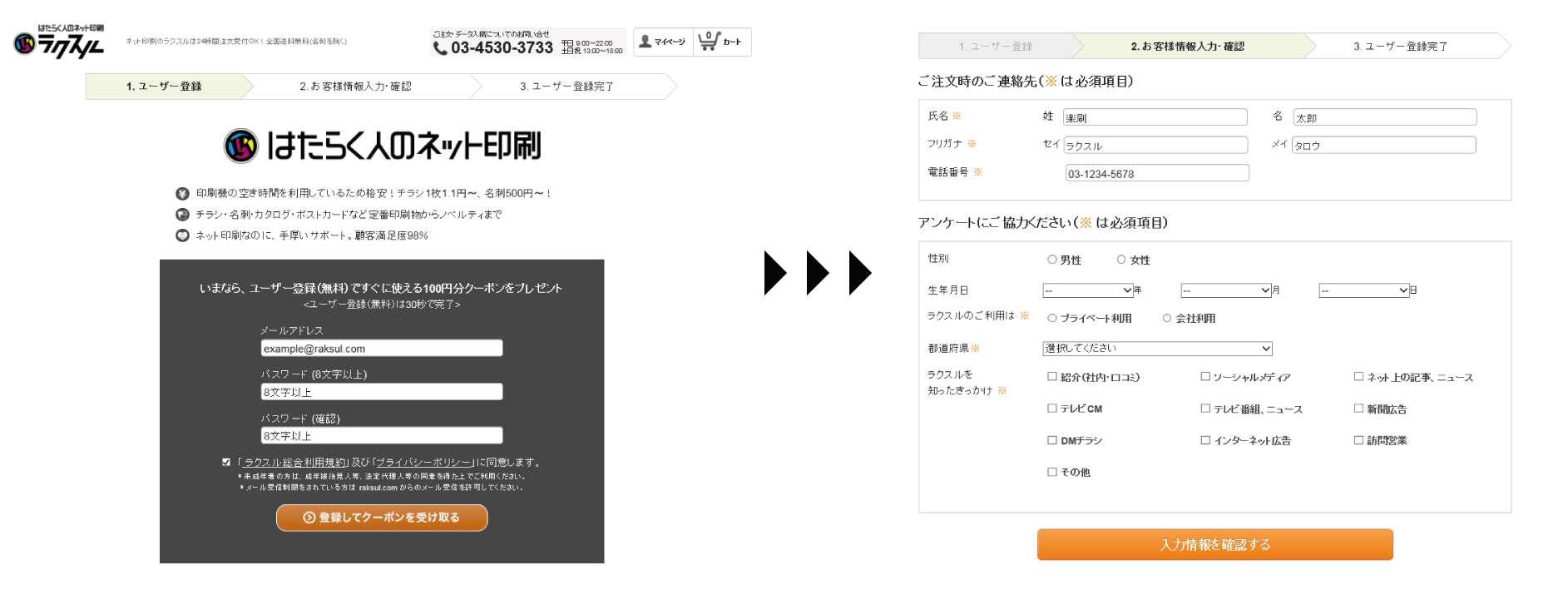Open the birth day (日) dropdown
1568x590 pixels.
pos(1364,290)
